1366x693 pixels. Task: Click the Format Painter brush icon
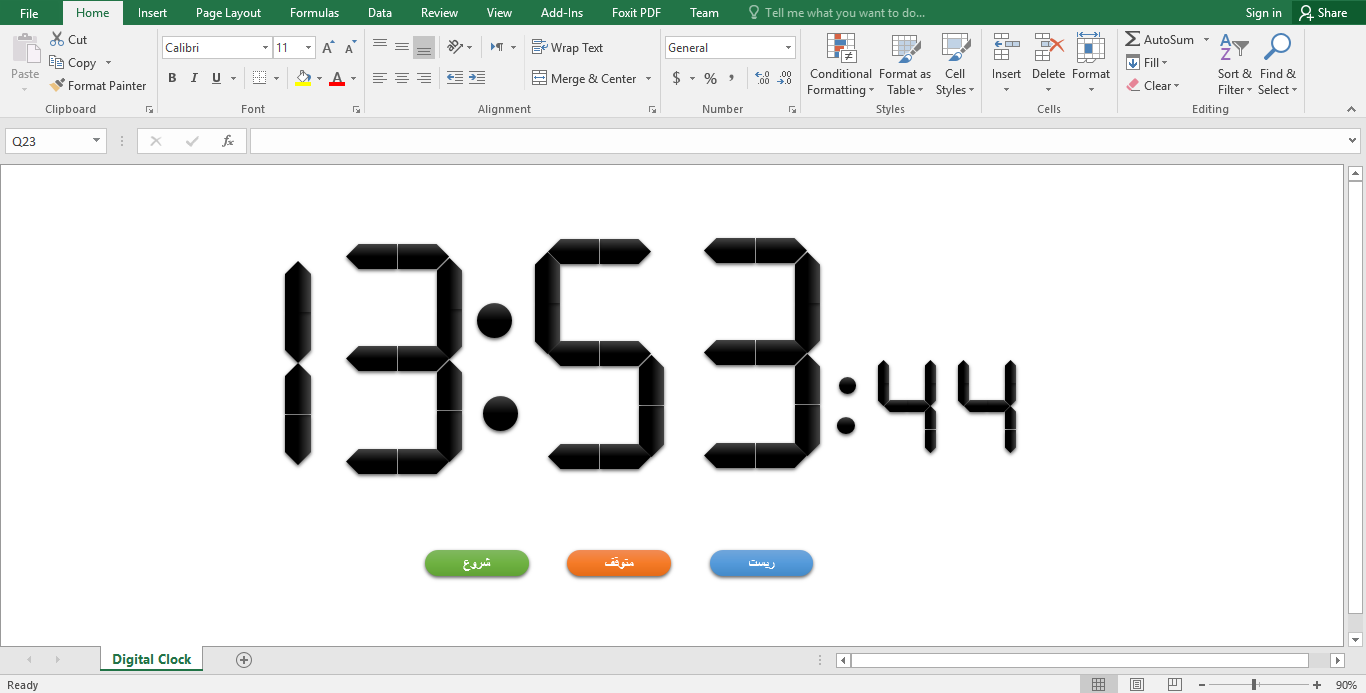click(57, 86)
